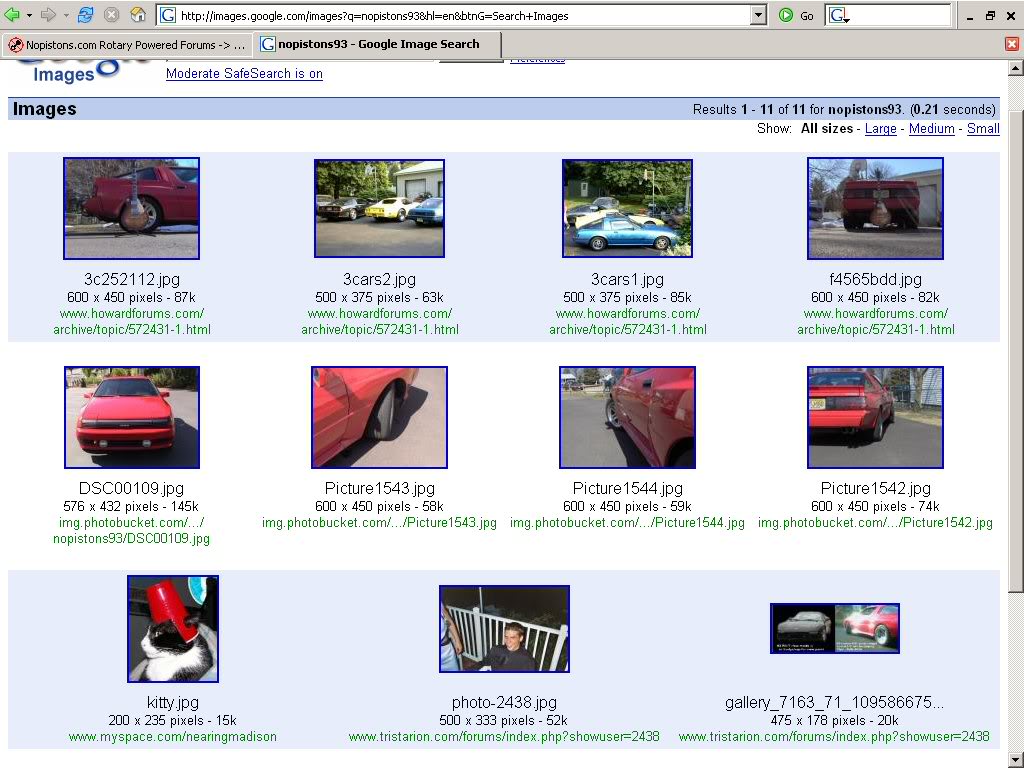Switch to the Nopistons.com Rotary Powered Forums tab
The height and width of the screenshot is (768, 1024).
coord(127,44)
